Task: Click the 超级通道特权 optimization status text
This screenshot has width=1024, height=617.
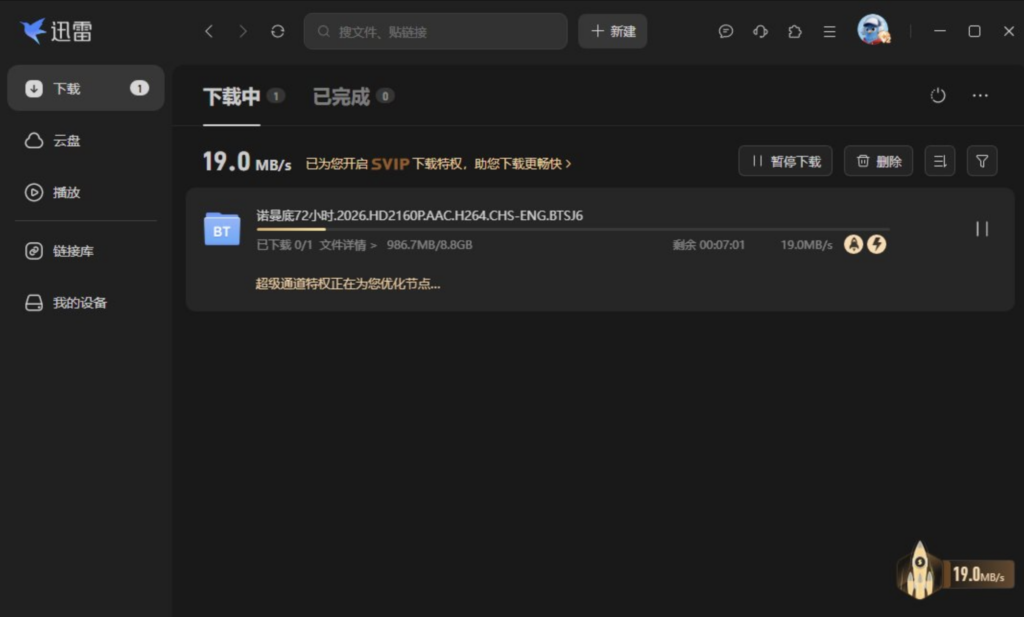Action: click(348, 283)
